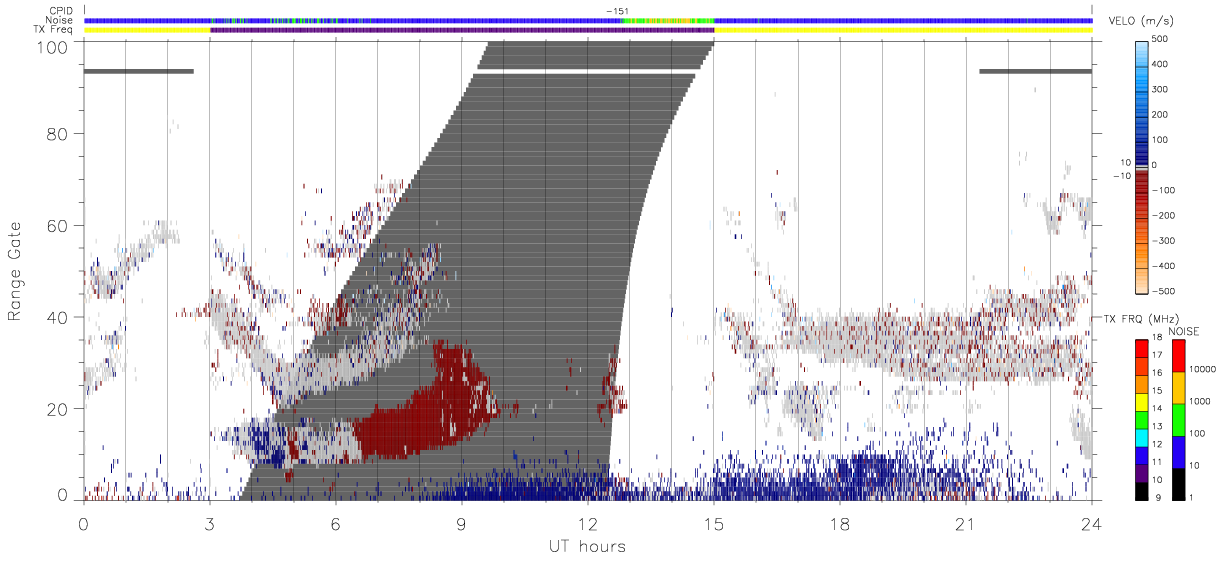Click the "-151" CPID value label
1228x567 pixels.
[x=617, y=11]
